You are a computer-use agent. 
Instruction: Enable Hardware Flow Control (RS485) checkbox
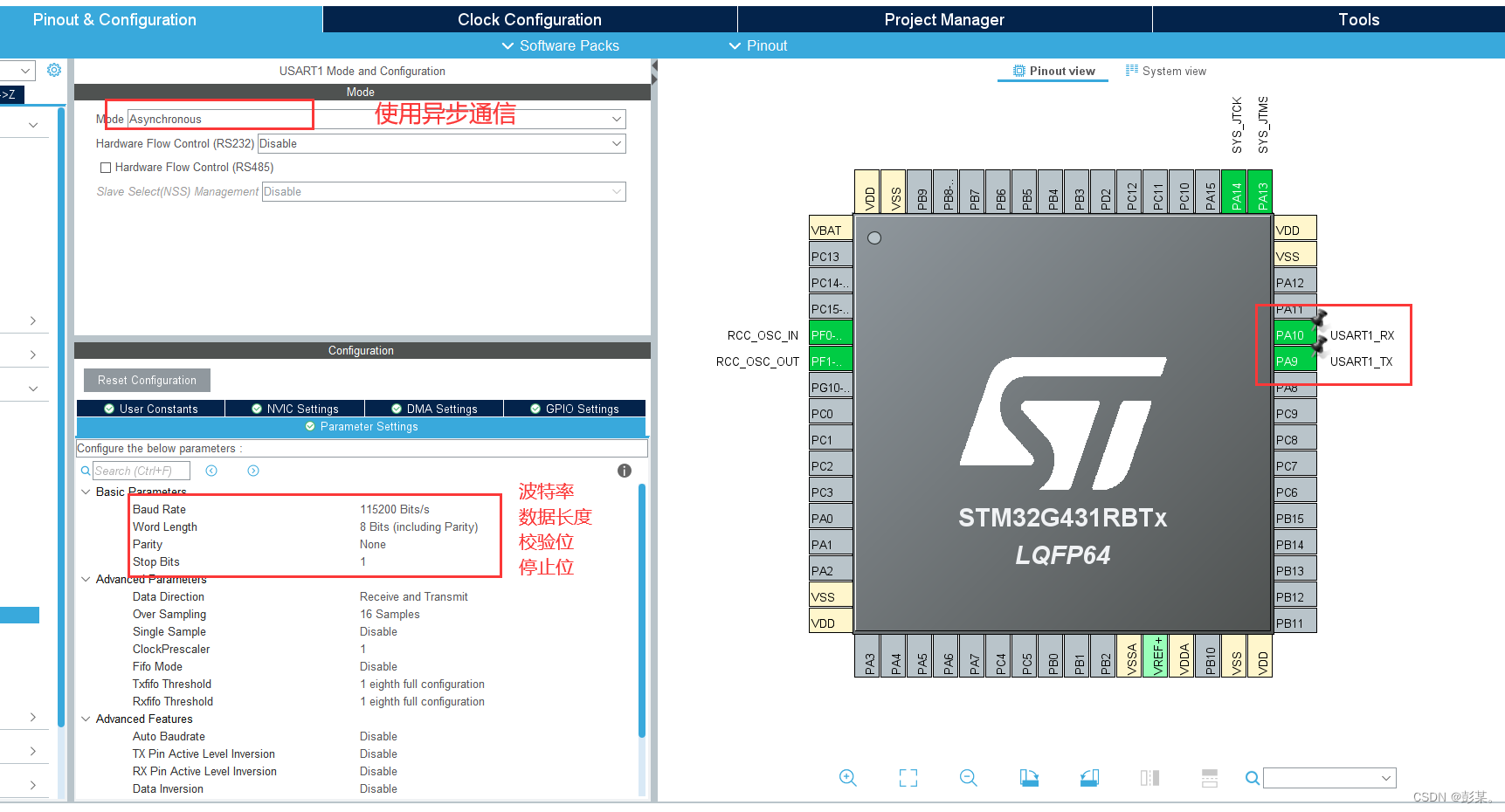(106, 168)
